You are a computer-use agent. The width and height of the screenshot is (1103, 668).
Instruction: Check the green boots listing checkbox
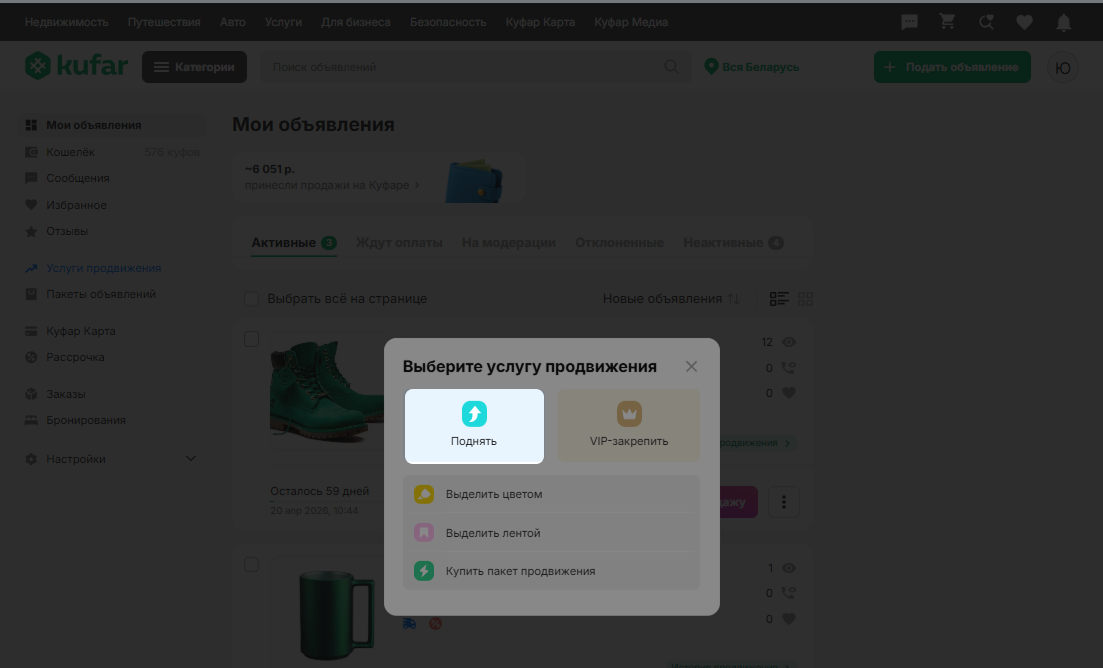click(251, 339)
